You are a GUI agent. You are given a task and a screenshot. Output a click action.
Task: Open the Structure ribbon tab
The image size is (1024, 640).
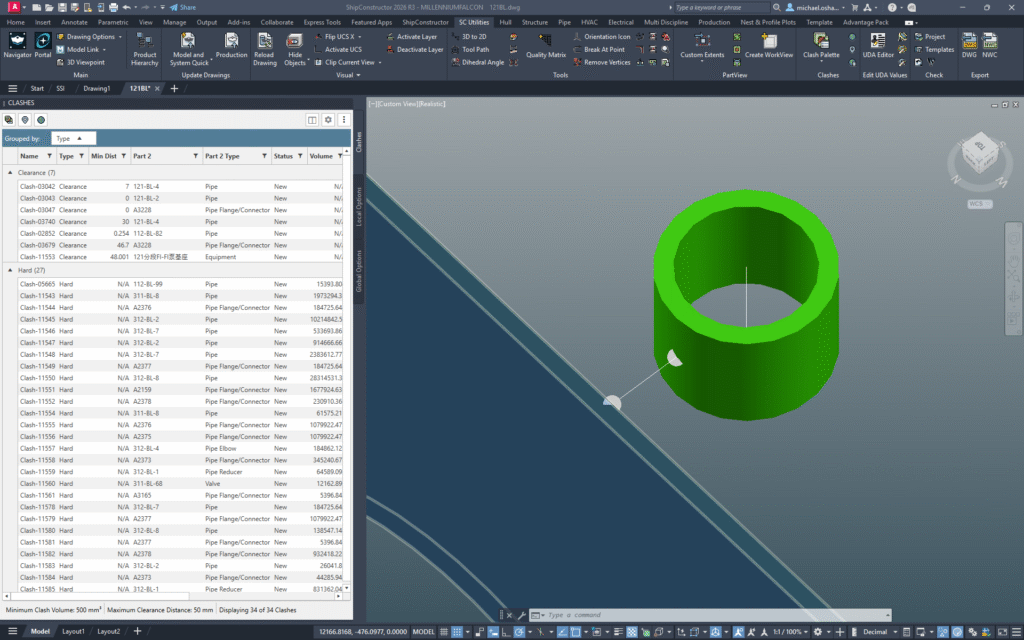[535, 21]
